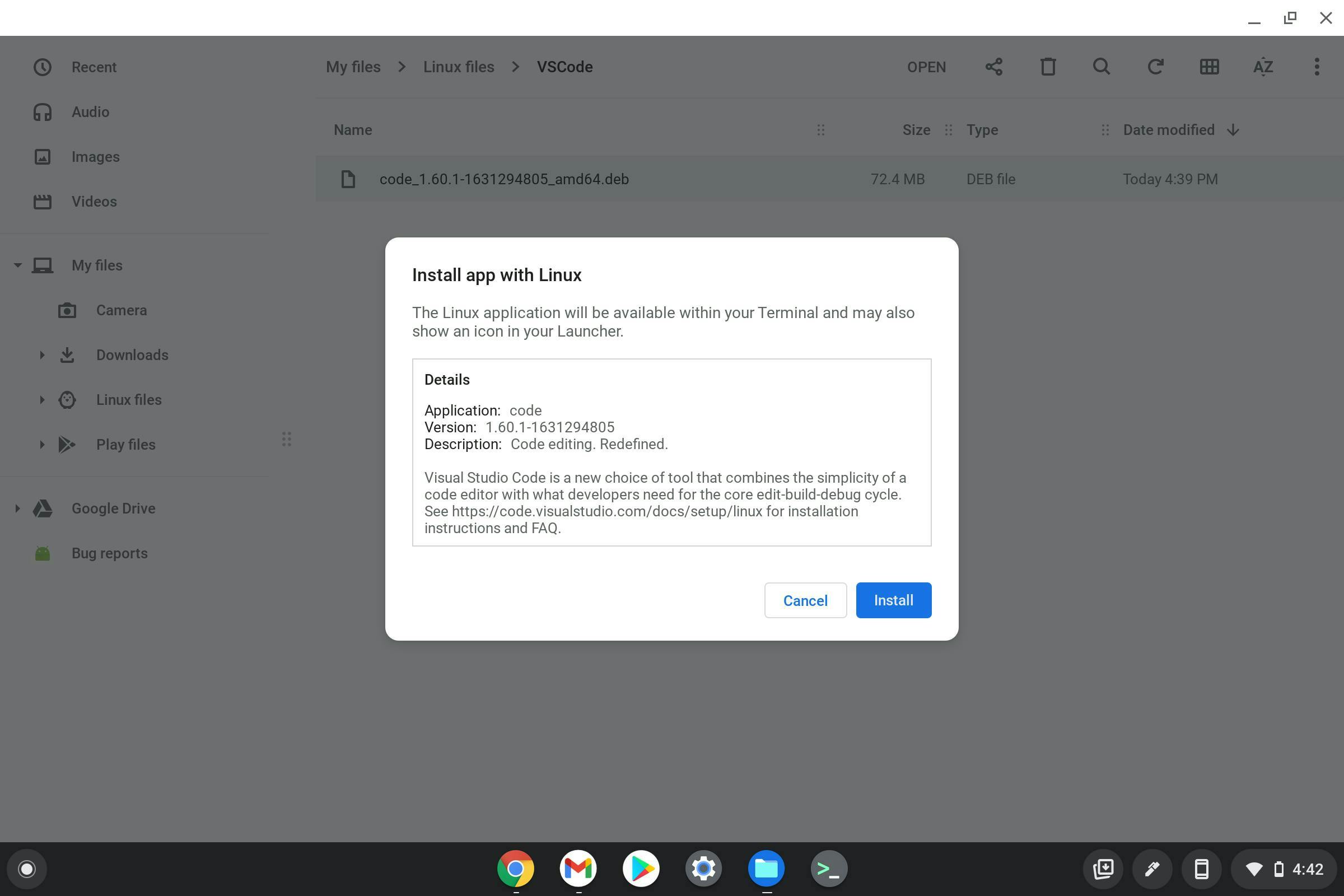Open the share options menu

[x=993, y=67]
